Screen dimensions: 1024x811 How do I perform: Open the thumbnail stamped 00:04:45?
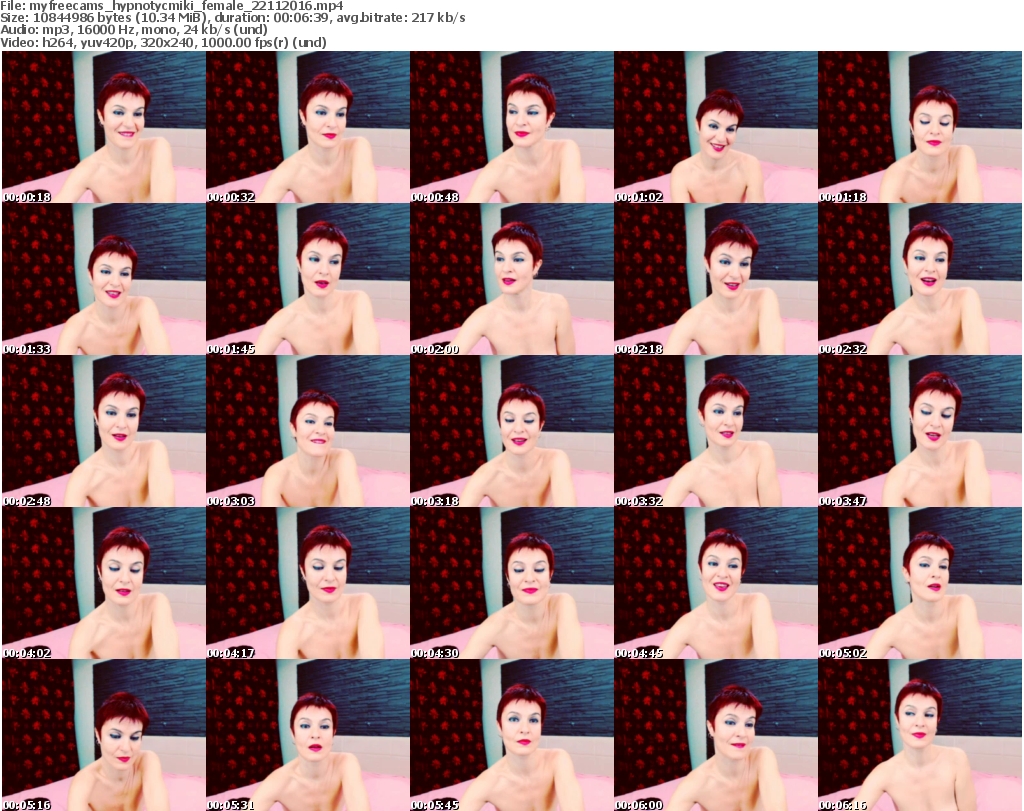(x=715, y=583)
